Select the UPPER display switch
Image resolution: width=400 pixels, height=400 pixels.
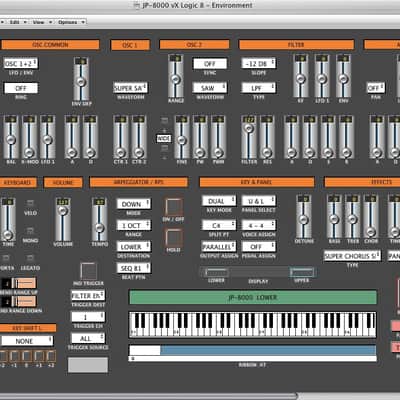click(x=302, y=272)
